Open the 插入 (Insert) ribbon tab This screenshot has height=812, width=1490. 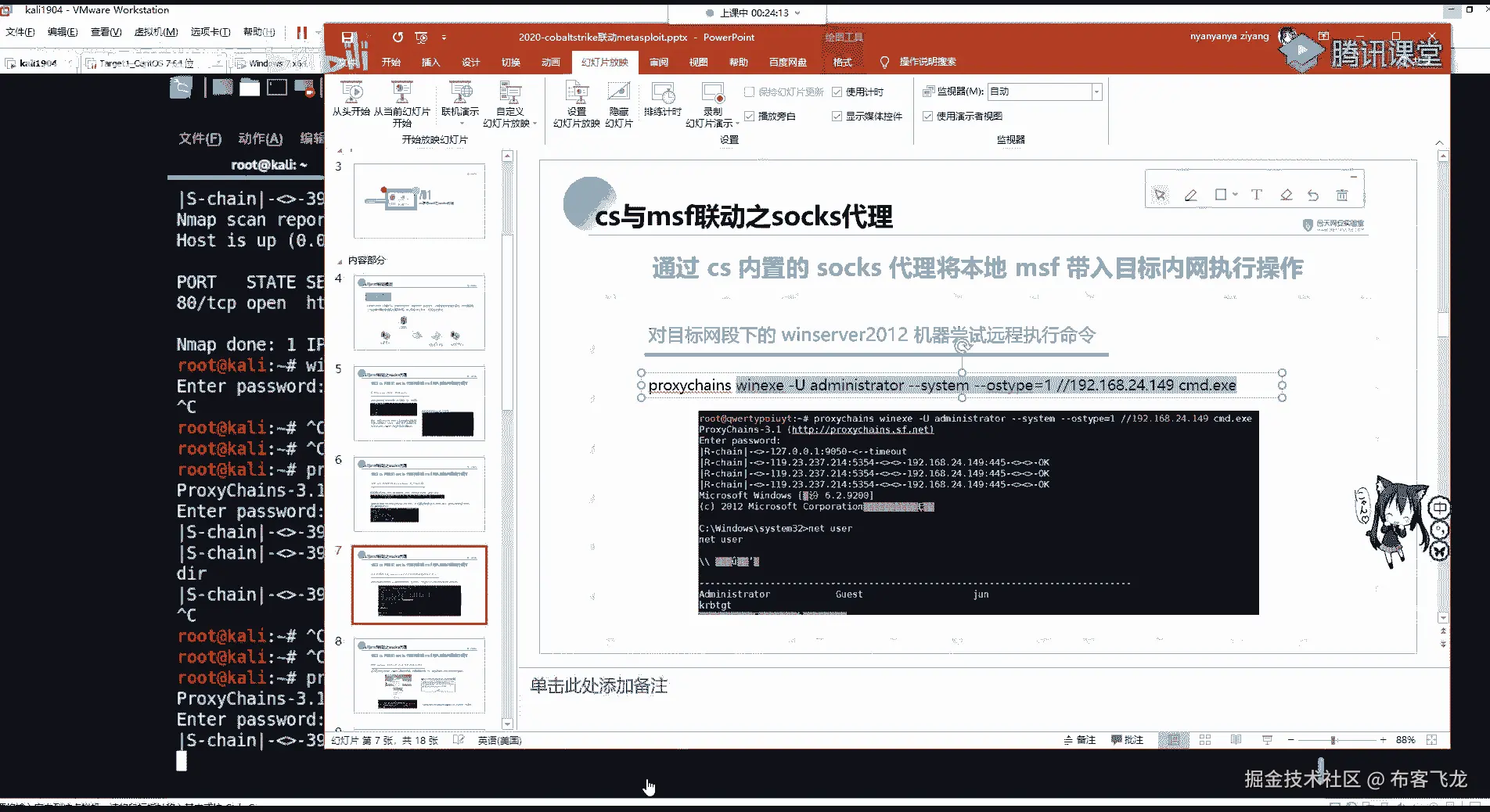click(431, 62)
